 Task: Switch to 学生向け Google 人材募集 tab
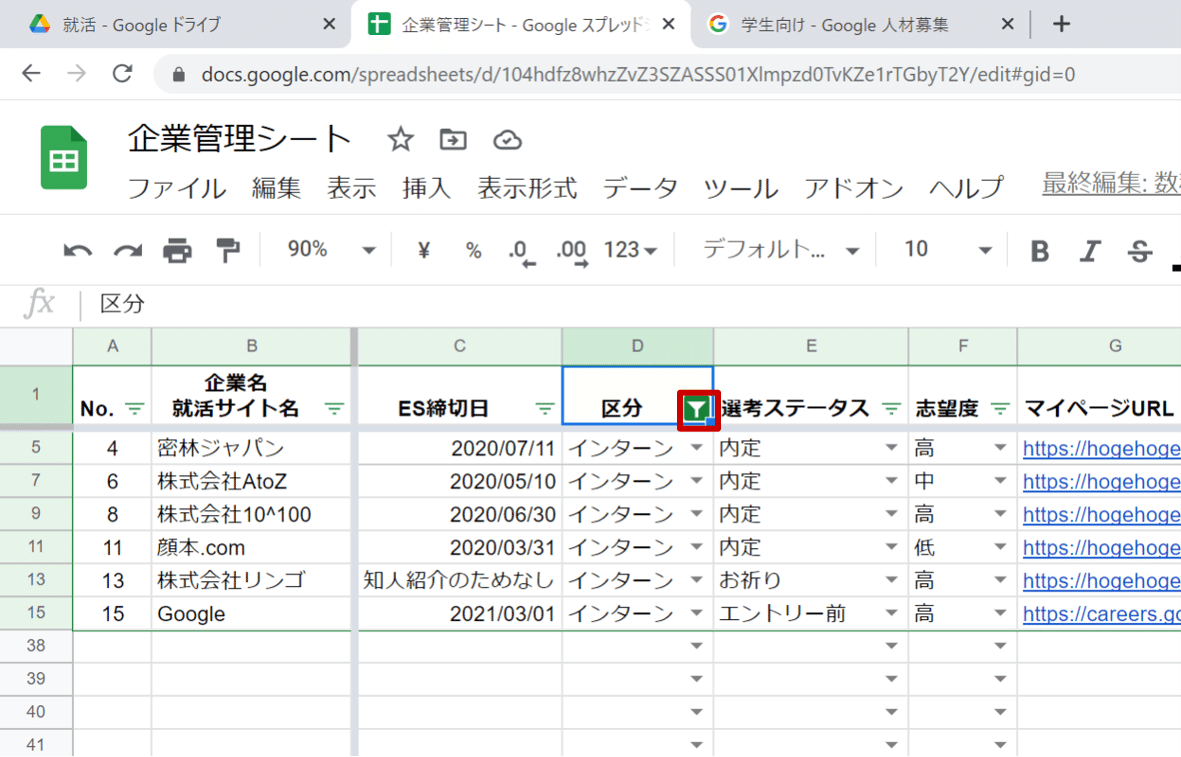click(844, 25)
